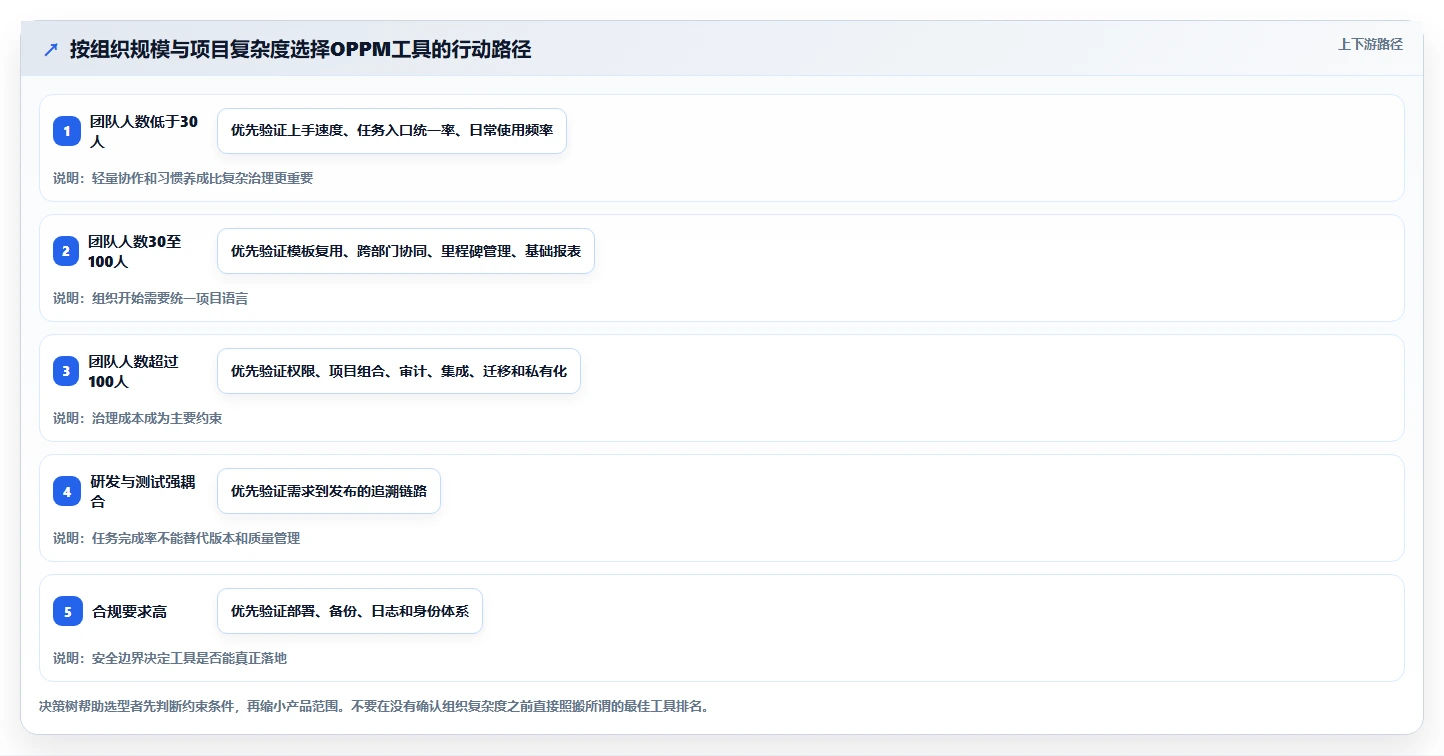Select step number 4 badge
Screen dimensions: 1444x756
point(67,491)
